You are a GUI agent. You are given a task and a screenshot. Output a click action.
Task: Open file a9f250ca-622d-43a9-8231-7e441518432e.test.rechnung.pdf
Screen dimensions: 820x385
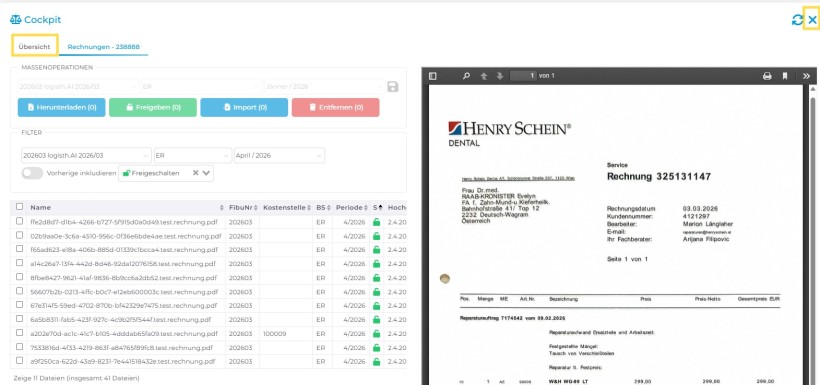tap(123, 361)
